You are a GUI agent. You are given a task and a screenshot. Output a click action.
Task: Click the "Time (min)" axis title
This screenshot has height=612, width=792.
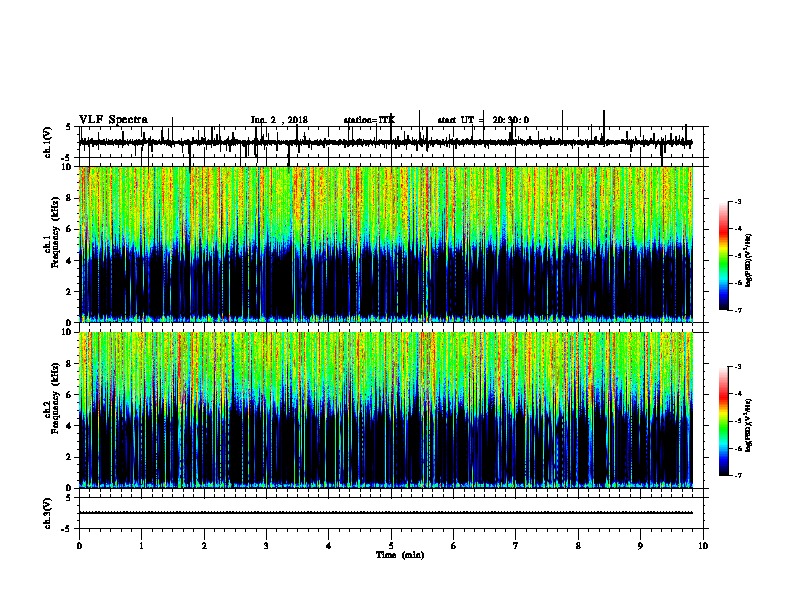(x=400, y=555)
